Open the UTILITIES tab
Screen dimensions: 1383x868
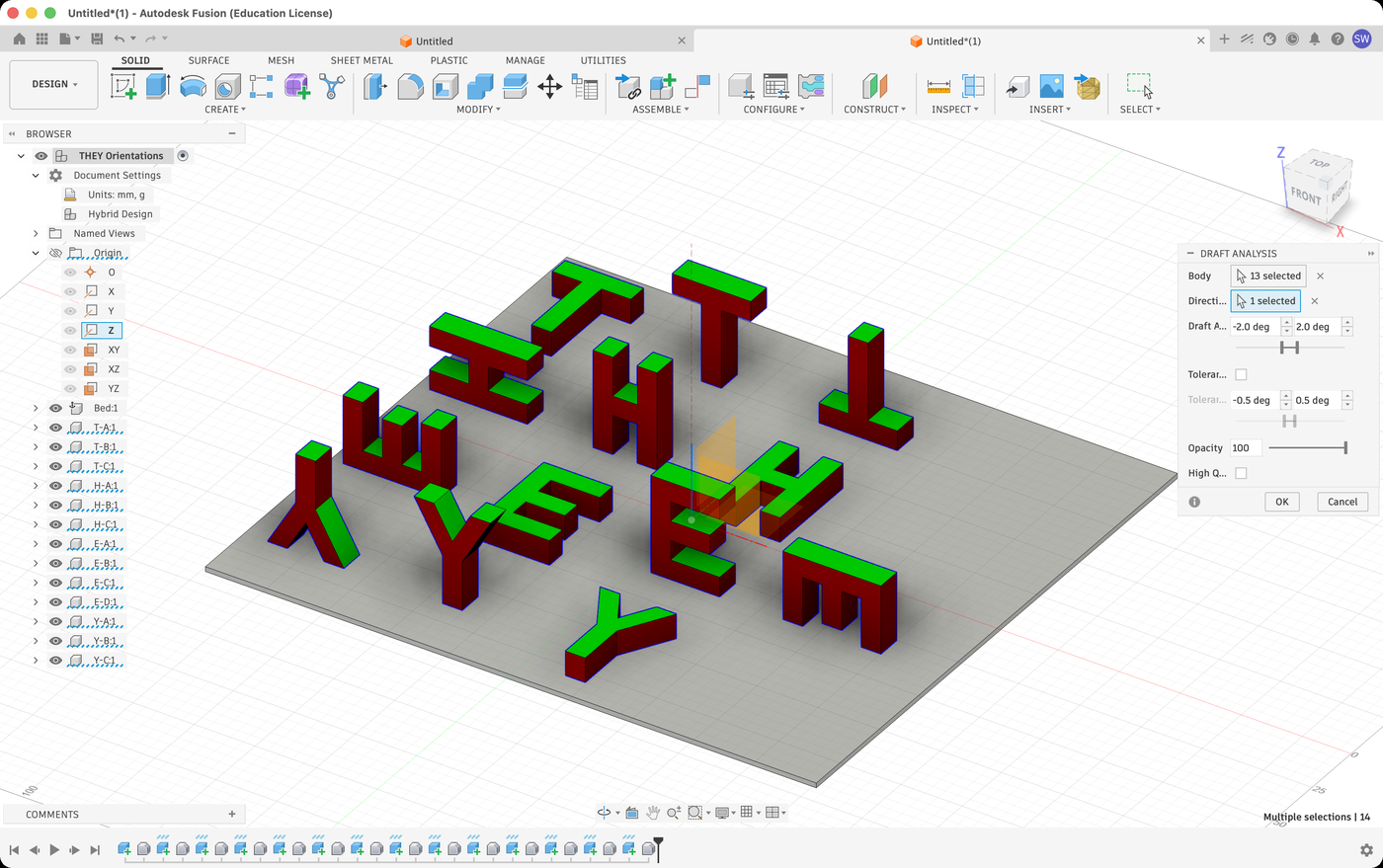603,60
